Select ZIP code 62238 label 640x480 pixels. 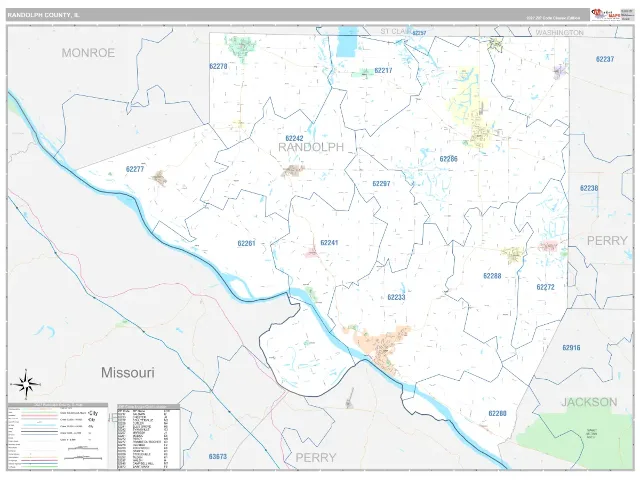589,188
